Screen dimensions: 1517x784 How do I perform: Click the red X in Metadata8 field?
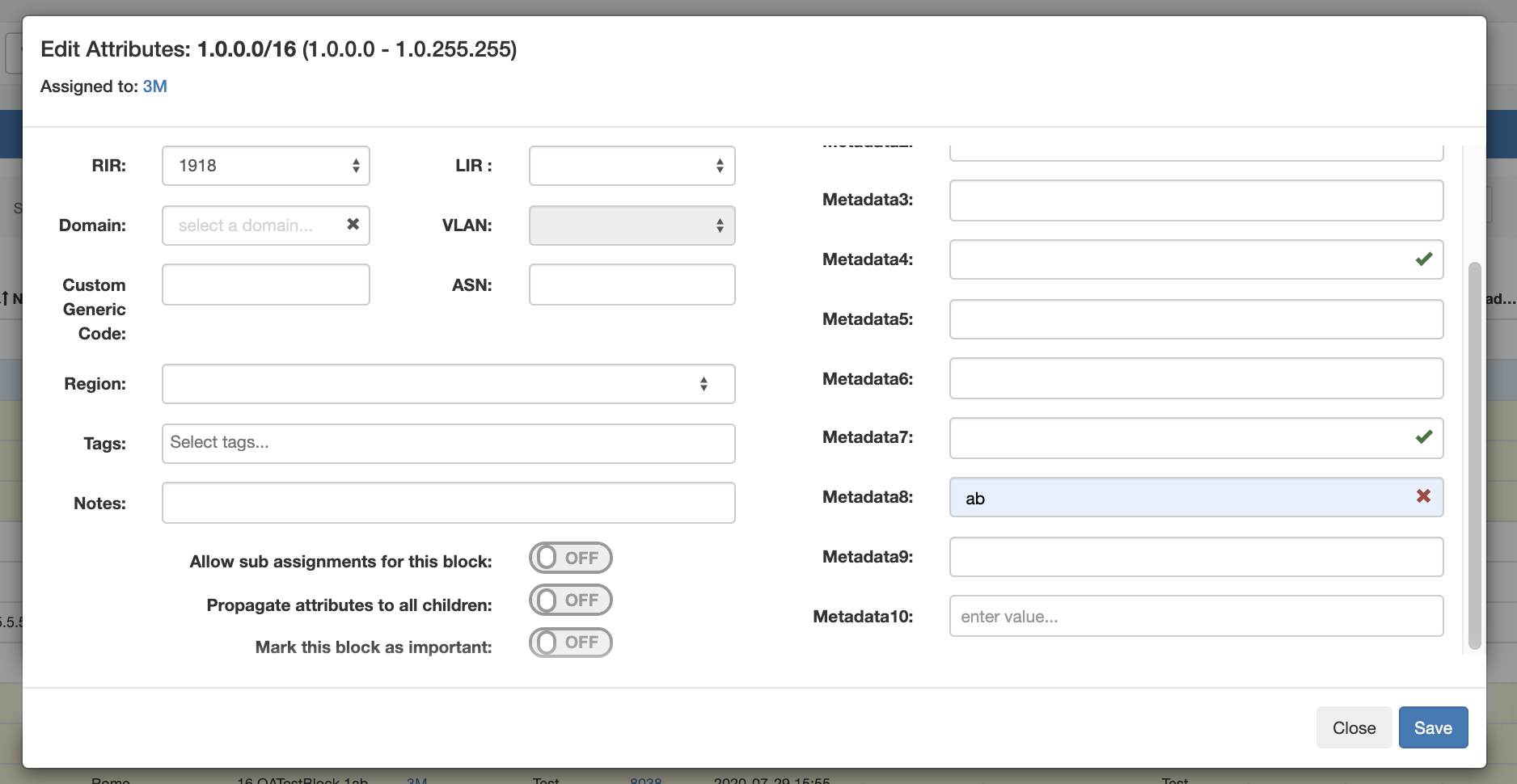1423,496
